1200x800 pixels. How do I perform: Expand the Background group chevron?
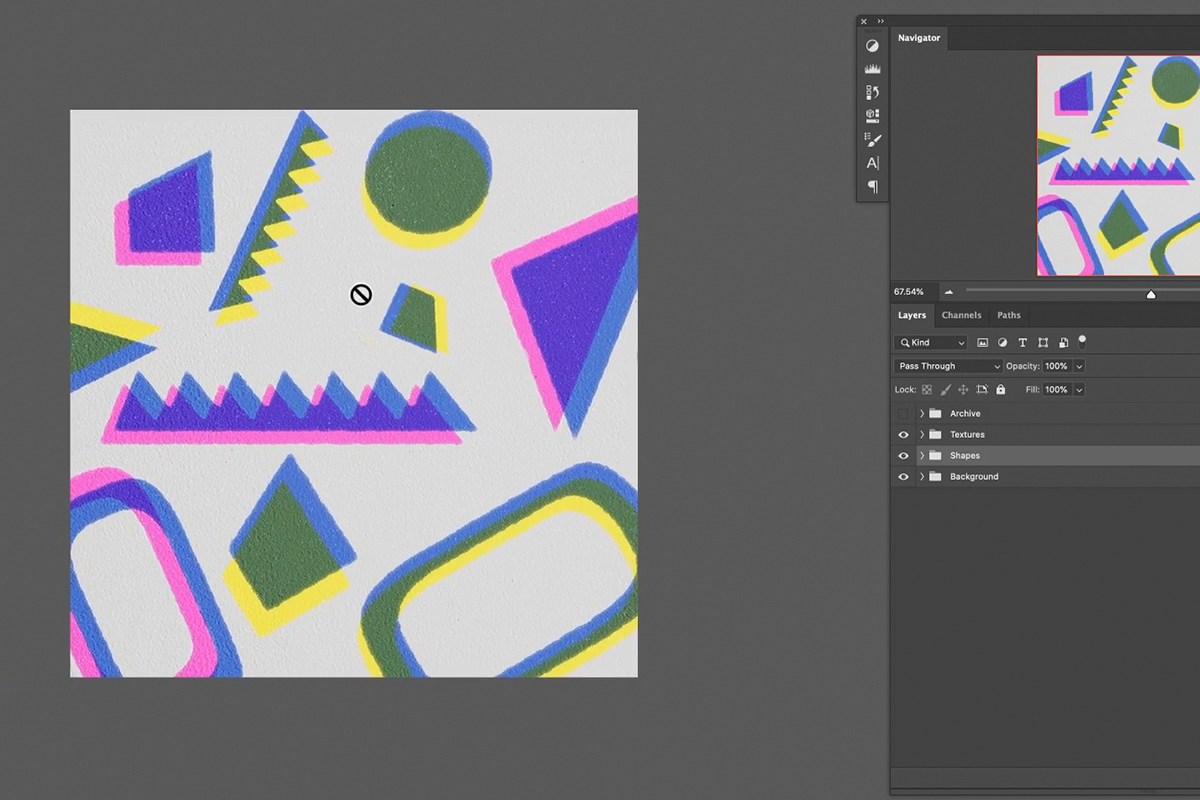922,477
